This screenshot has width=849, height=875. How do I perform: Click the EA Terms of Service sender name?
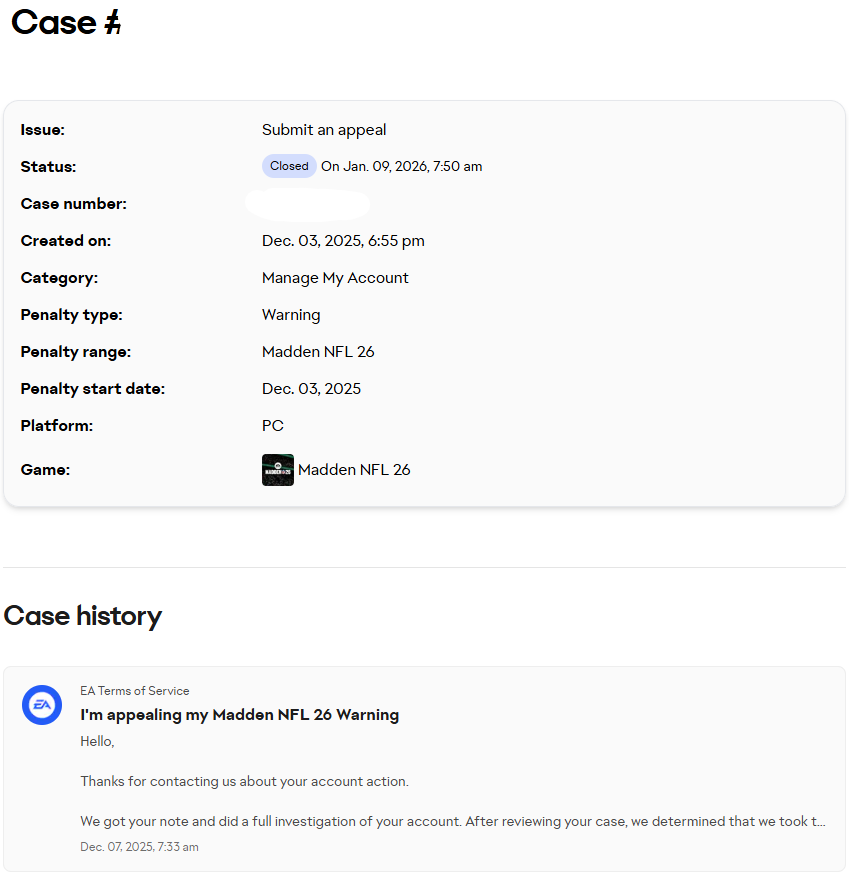point(135,691)
